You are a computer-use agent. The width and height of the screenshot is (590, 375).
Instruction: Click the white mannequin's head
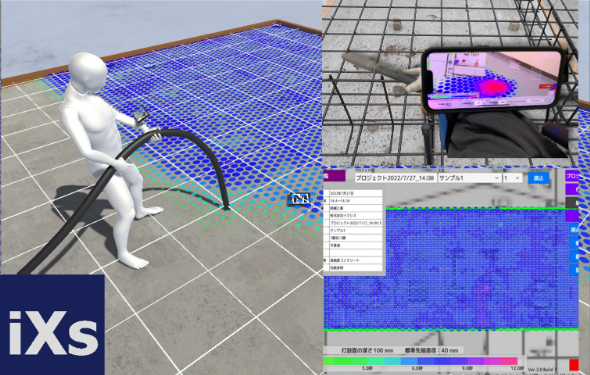(x=88, y=70)
